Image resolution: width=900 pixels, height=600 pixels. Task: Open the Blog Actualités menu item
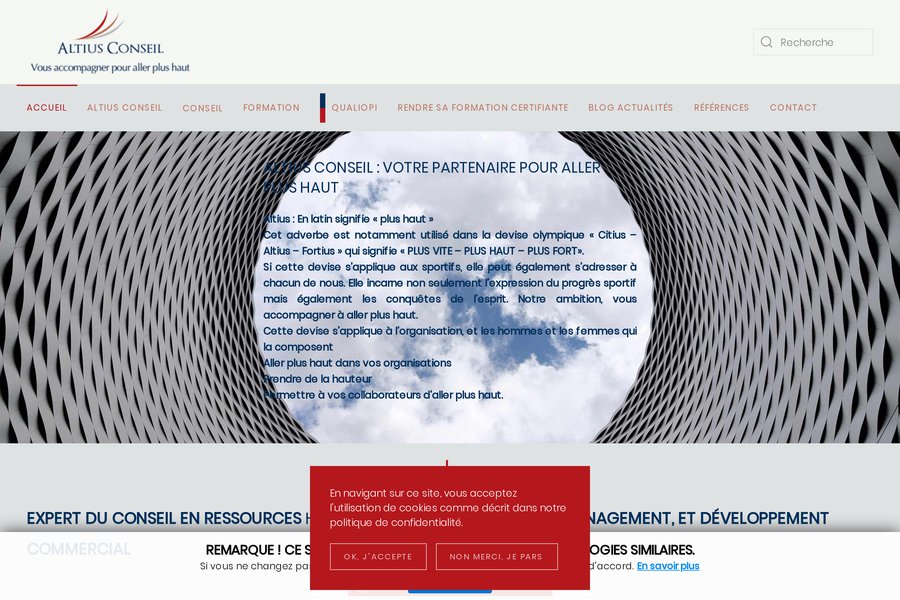click(631, 107)
